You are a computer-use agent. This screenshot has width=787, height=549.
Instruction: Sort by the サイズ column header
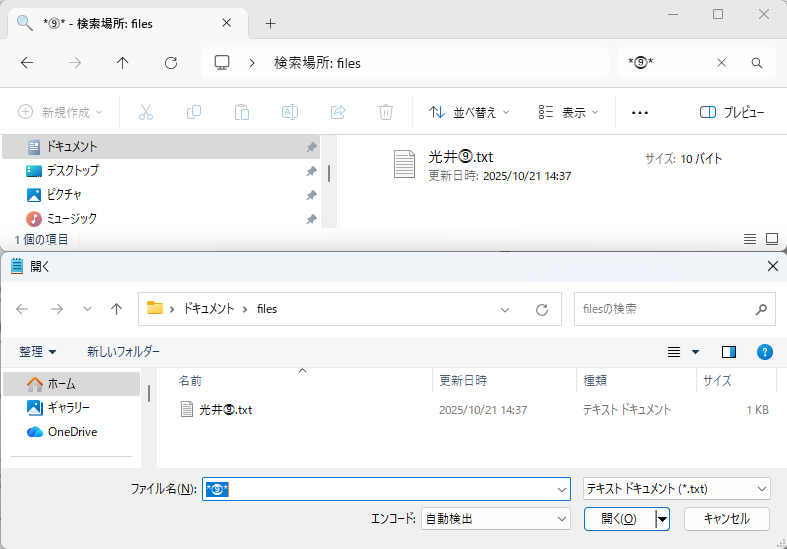(736, 381)
